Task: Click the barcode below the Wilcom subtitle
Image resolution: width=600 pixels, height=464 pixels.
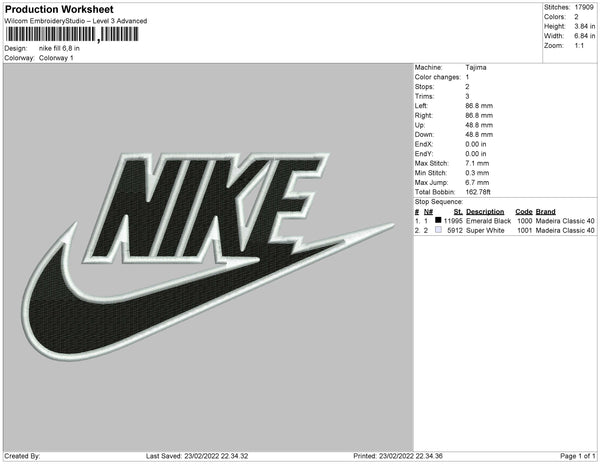Action: pyautogui.click(x=72, y=35)
